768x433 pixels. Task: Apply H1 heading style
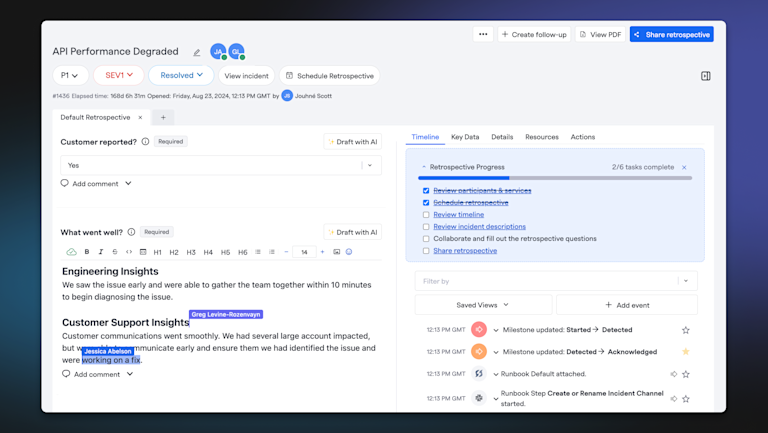click(157, 252)
